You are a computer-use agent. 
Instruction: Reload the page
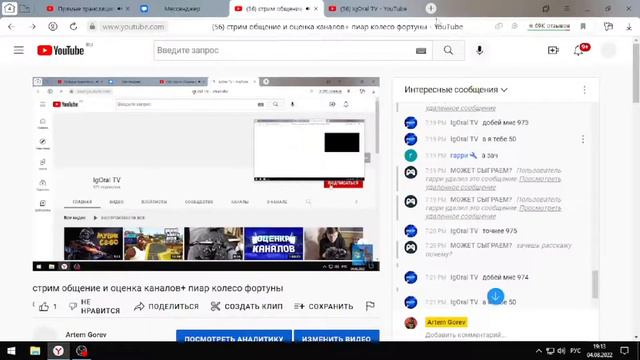point(73,27)
